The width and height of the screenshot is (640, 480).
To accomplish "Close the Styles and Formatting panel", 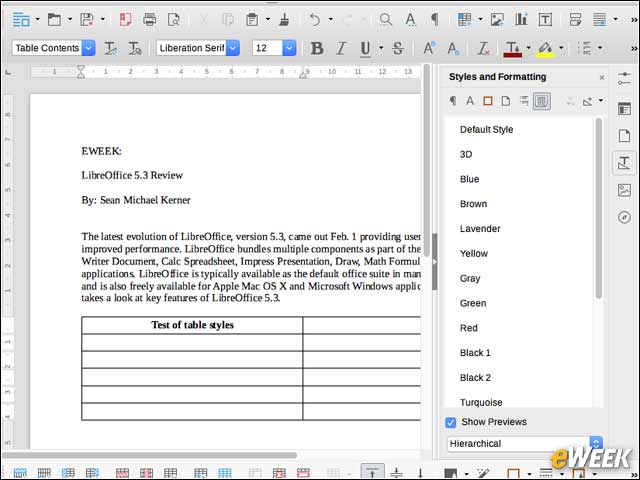I will tap(602, 77).
